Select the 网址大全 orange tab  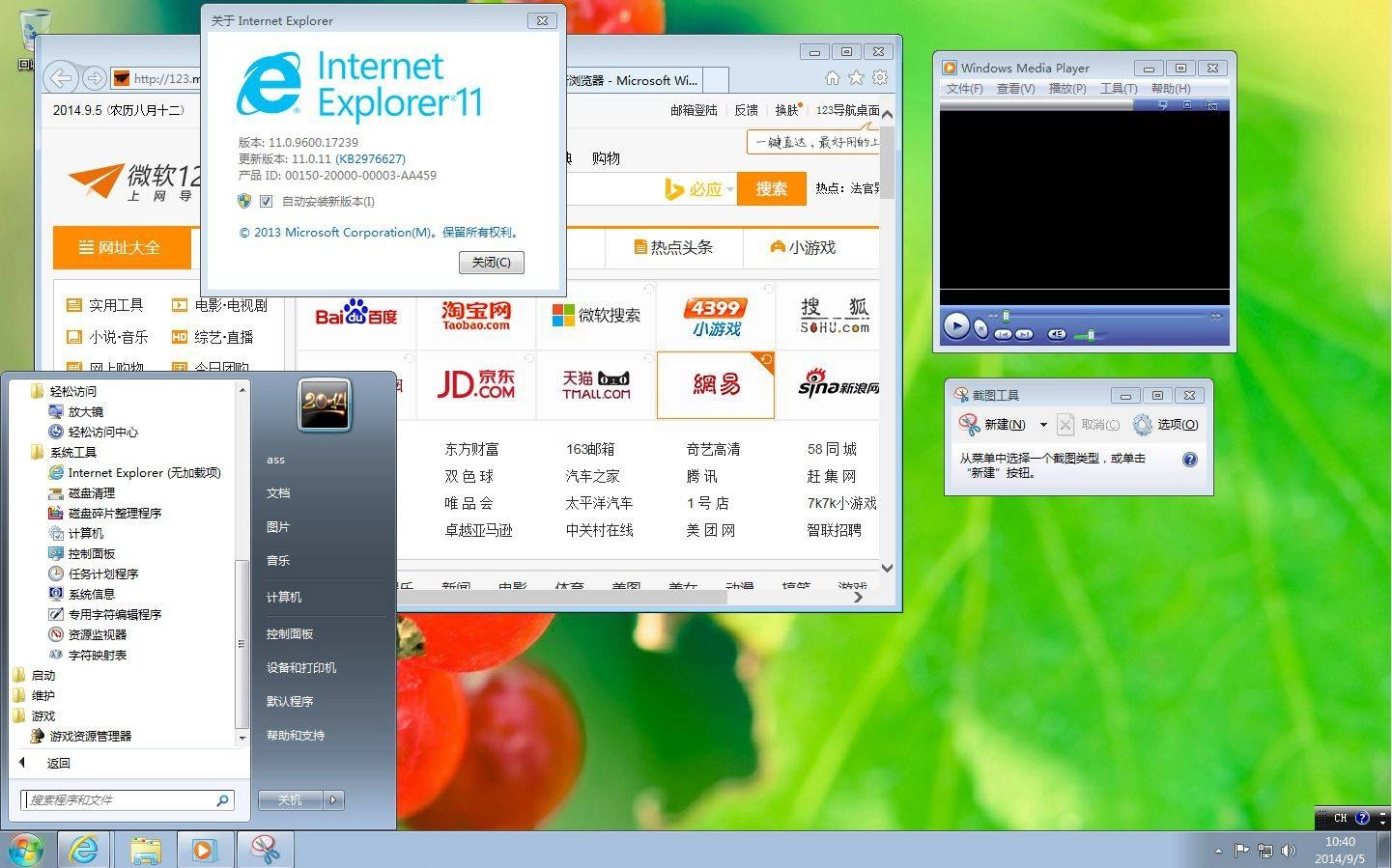pos(121,247)
